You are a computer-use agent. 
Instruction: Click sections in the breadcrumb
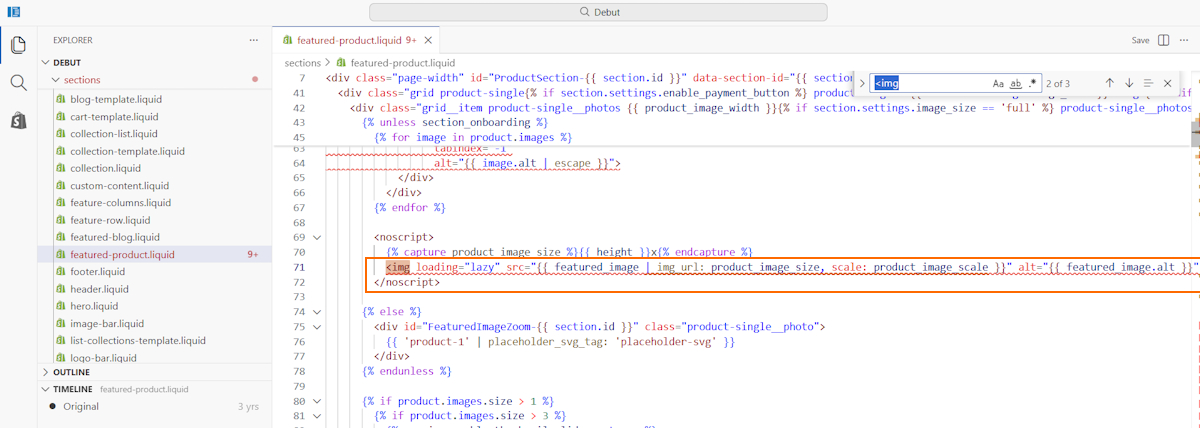[303, 62]
